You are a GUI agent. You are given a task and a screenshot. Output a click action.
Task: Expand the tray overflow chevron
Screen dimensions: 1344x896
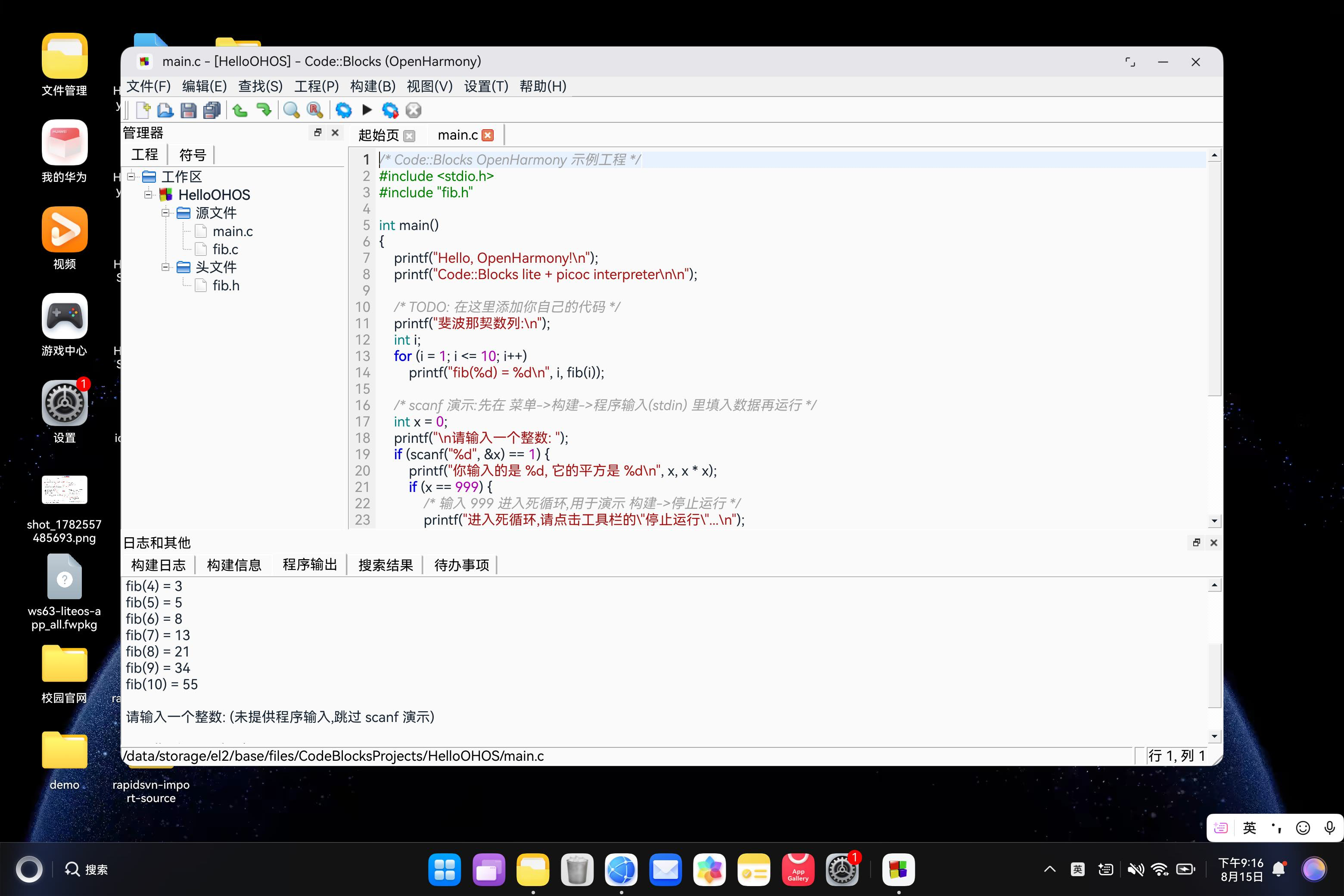tap(1050, 870)
